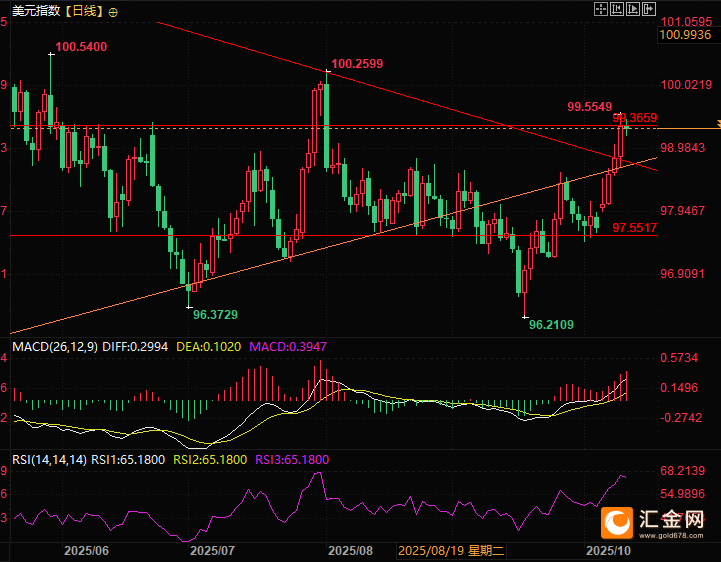Click the 0.1496 MACD scale value
The width and height of the screenshot is (721, 562).
[x=679, y=388]
